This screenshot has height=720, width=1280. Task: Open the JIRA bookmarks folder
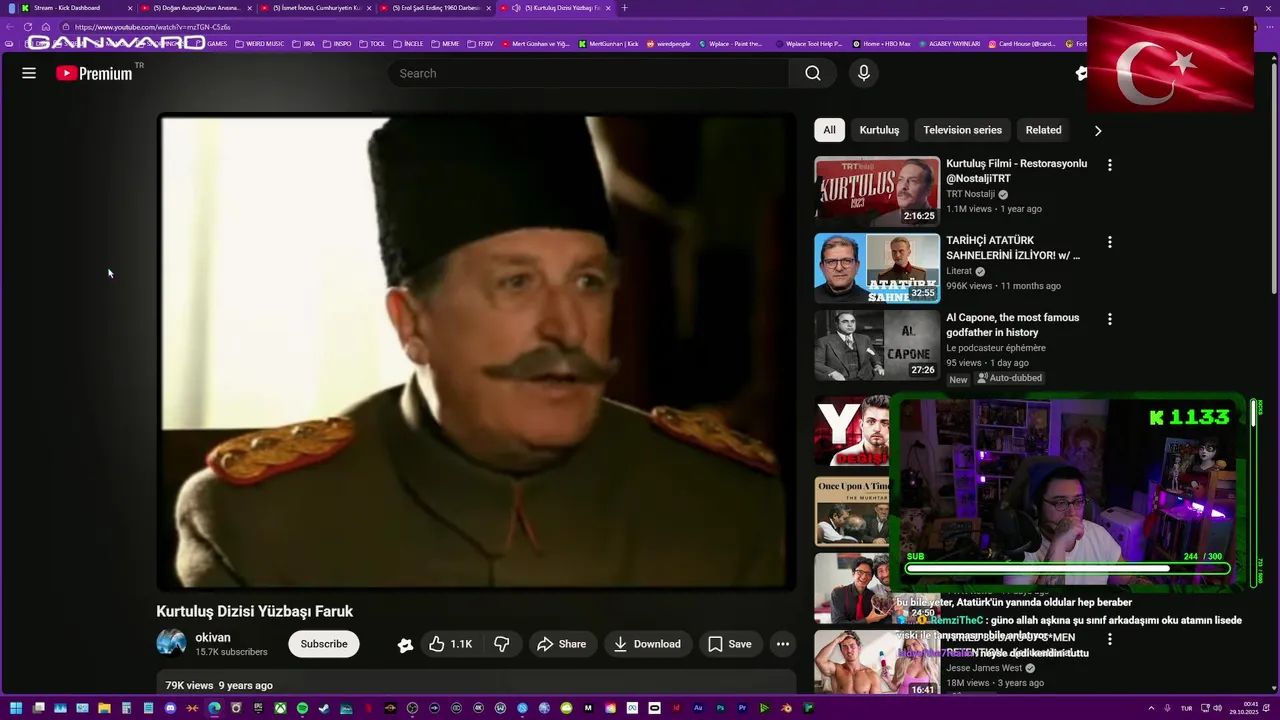tap(303, 44)
